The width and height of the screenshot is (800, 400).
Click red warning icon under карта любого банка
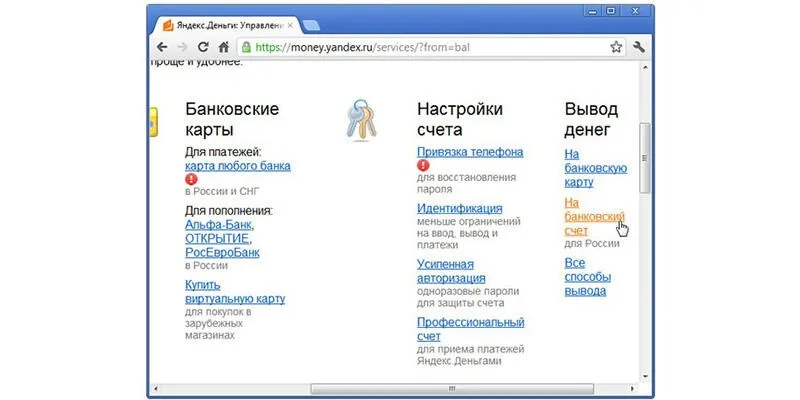pos(191,179)
